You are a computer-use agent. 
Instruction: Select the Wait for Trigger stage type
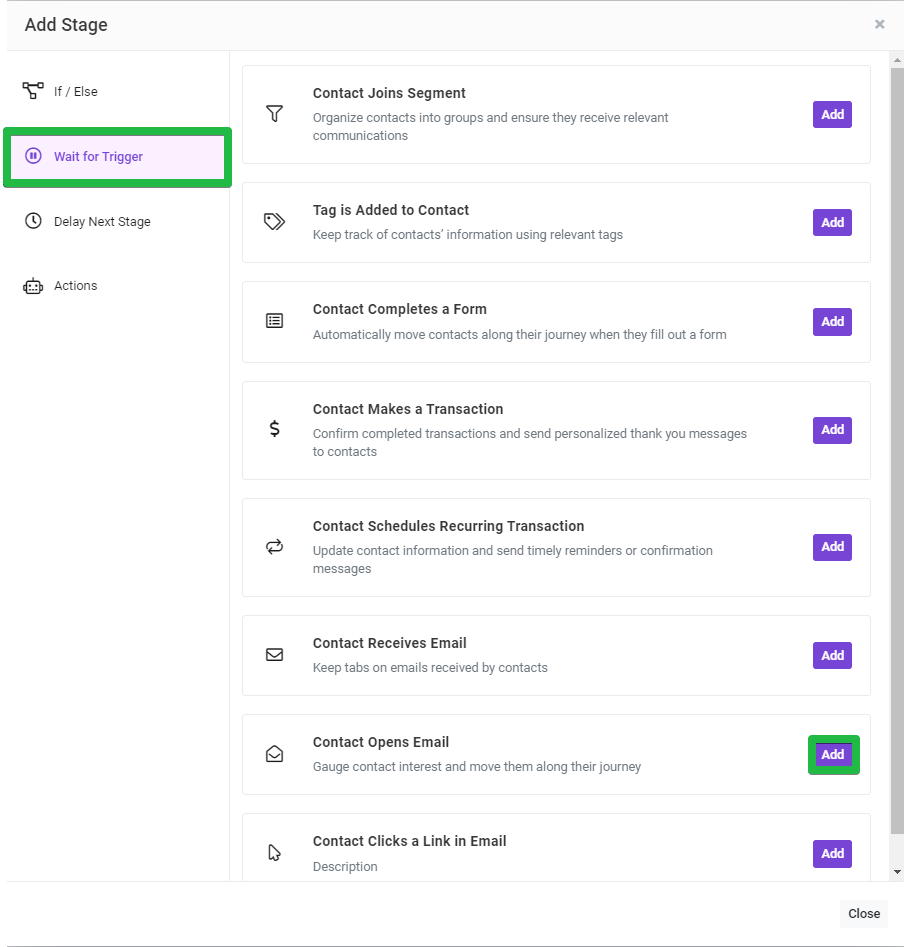118,156
